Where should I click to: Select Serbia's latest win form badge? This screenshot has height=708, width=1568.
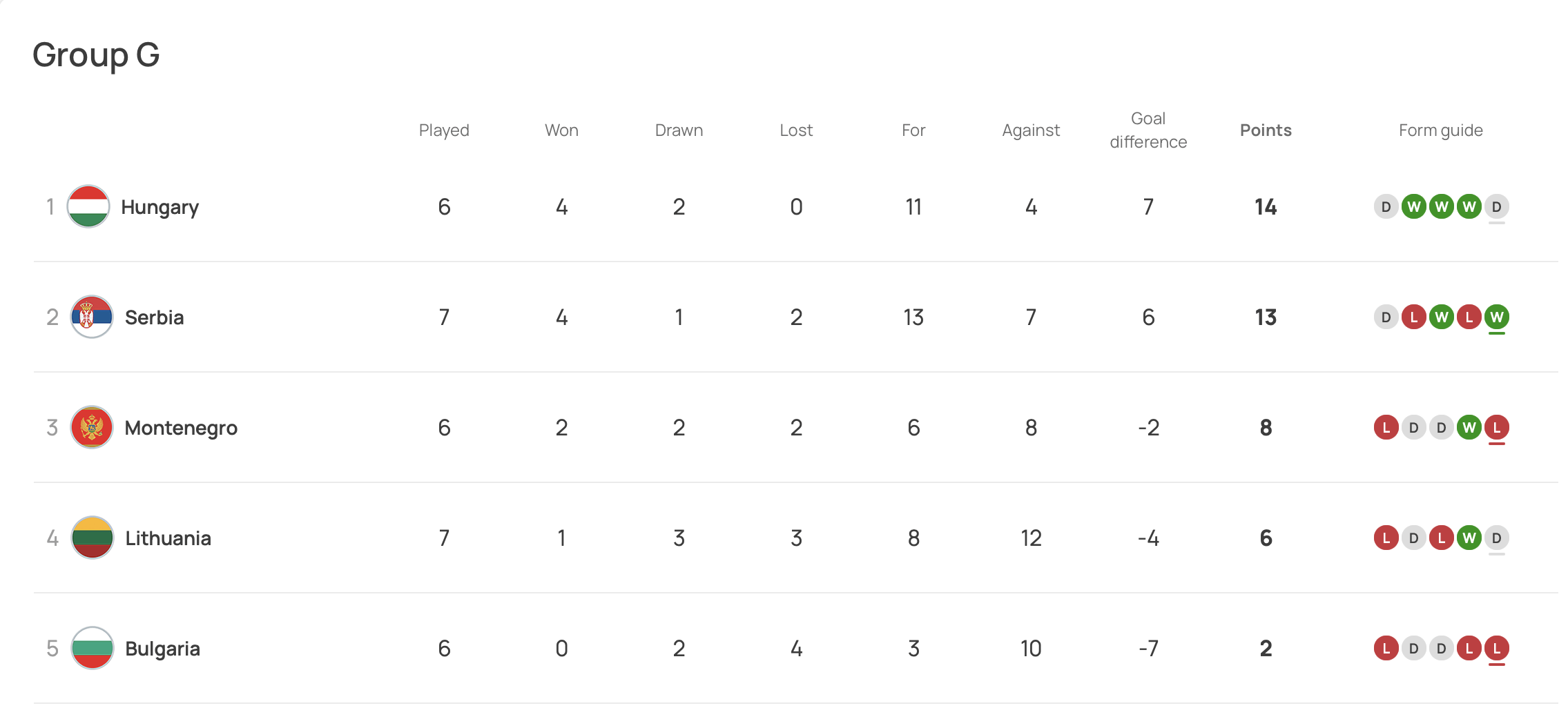click(1496, 317)
